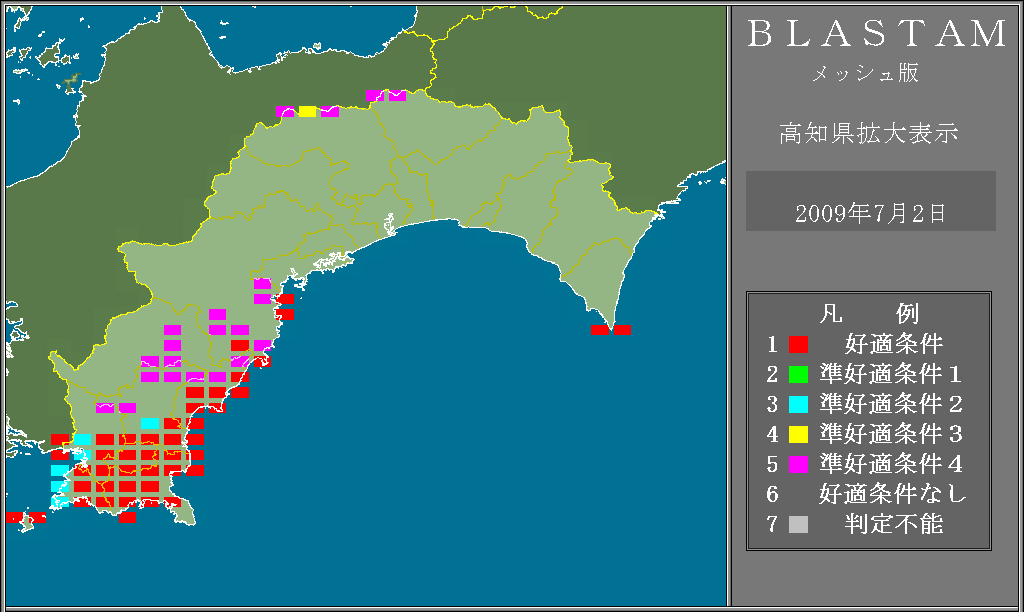The height and width of the screenshot is (612, 1024).
Task: Click the BLASTAM title text
Action: (877, 34)
